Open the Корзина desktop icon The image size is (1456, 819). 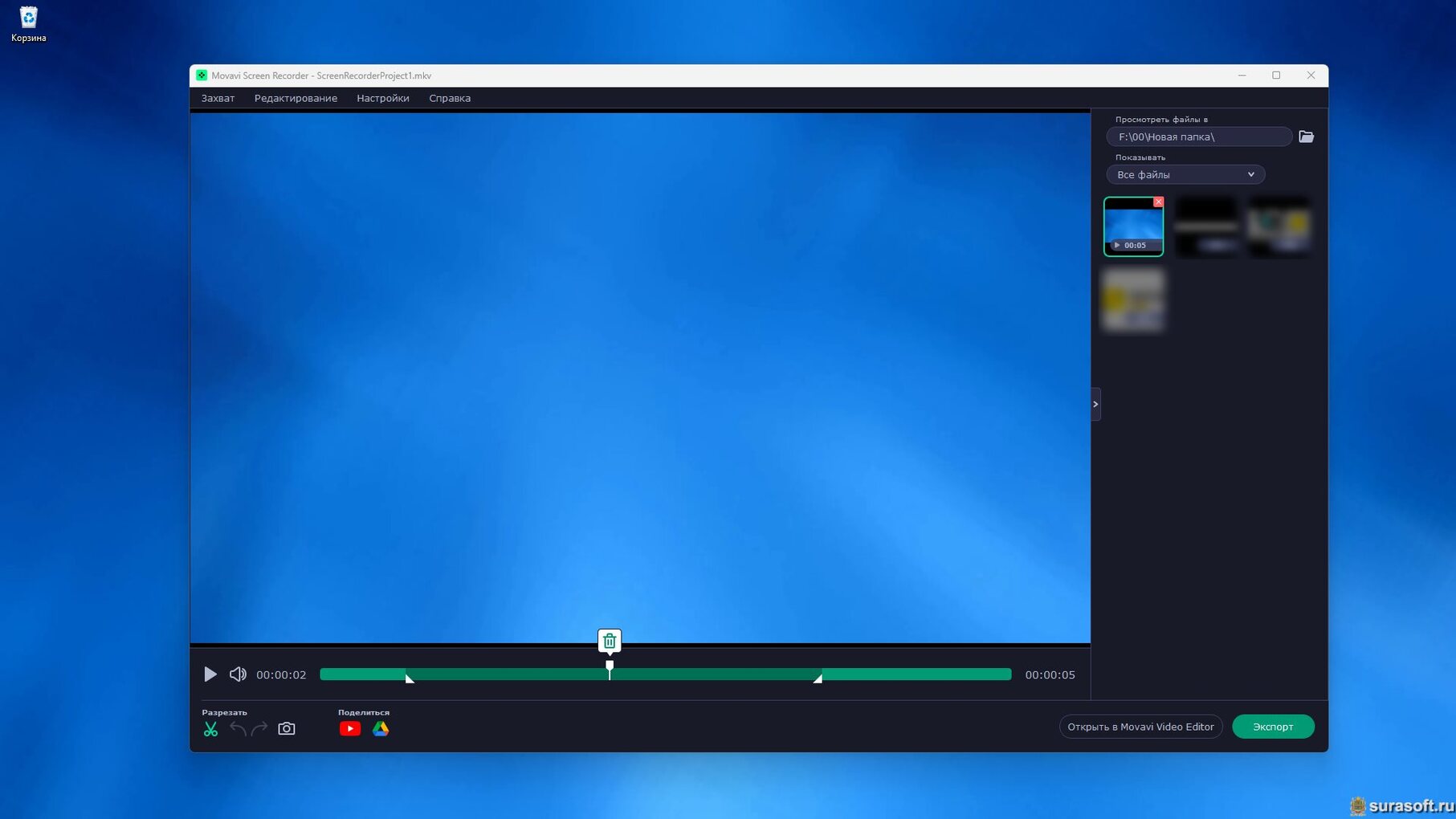(28, 24)
